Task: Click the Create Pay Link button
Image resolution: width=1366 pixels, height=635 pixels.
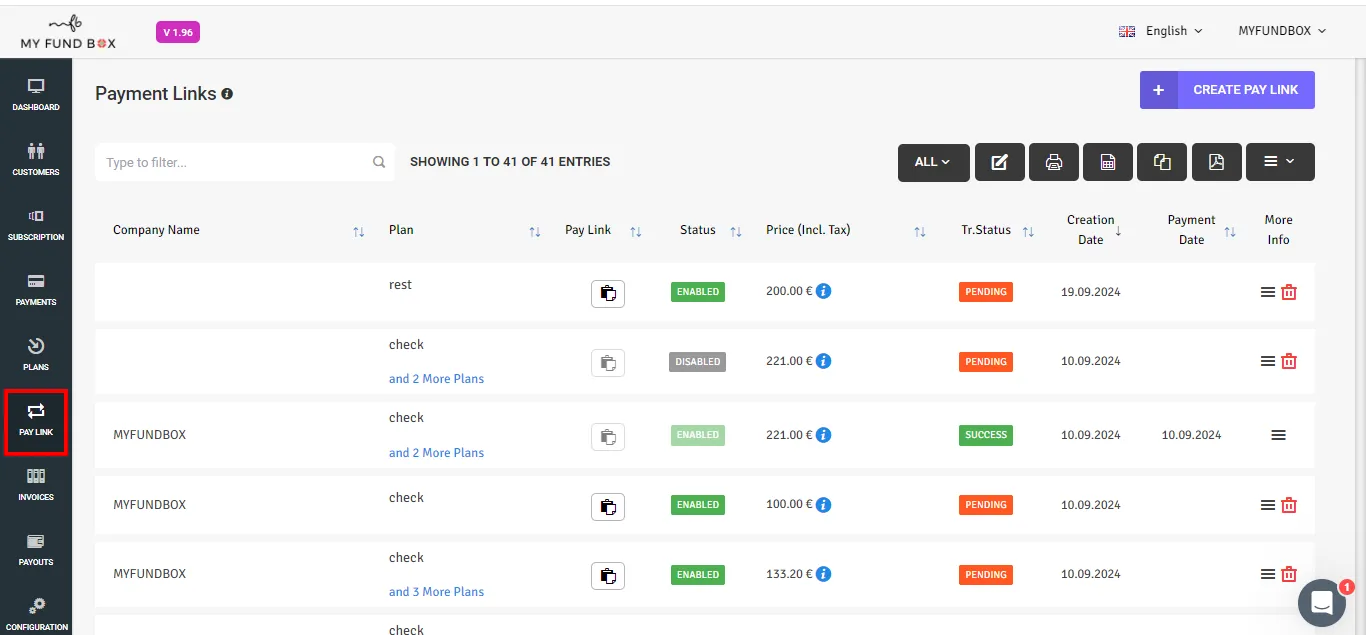Action: pyautogui.click(x=1227, y=90)
